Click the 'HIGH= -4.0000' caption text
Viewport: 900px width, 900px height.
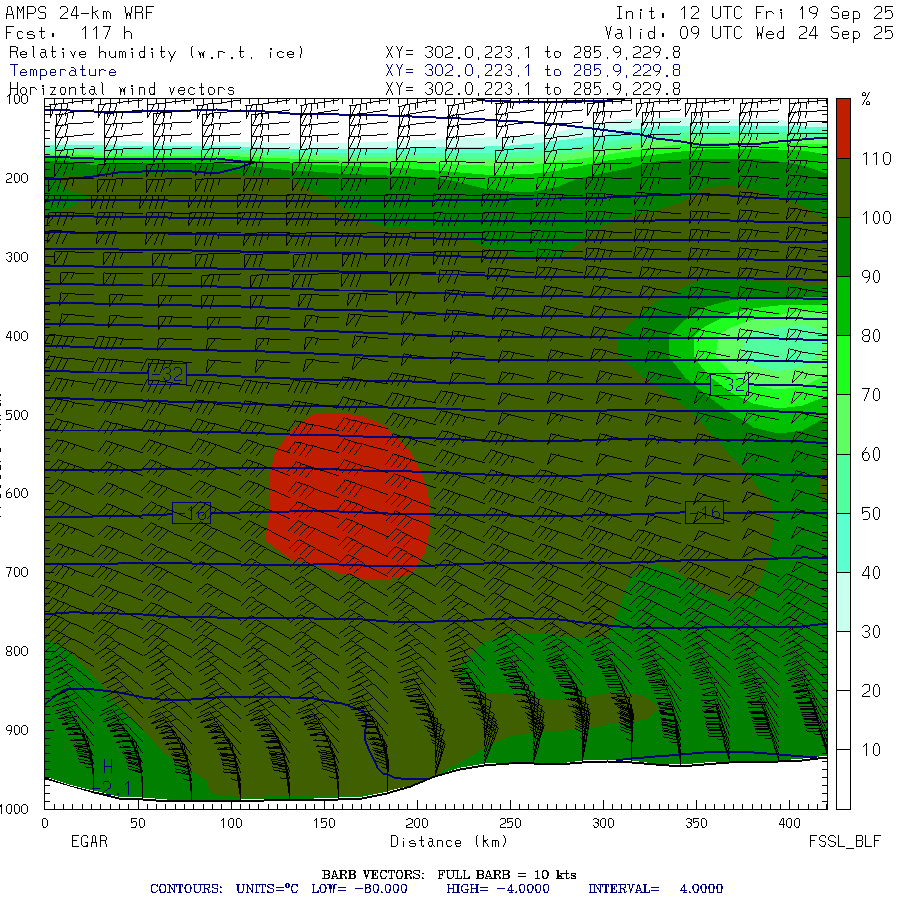[498, 889]
